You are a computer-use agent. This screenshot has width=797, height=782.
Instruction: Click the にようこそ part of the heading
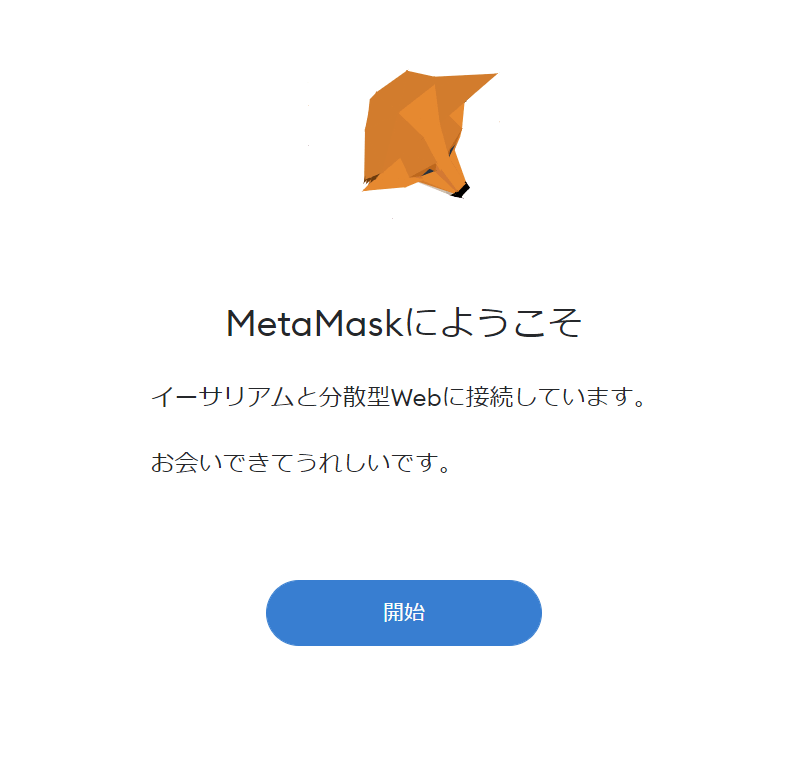click(494, 323)
